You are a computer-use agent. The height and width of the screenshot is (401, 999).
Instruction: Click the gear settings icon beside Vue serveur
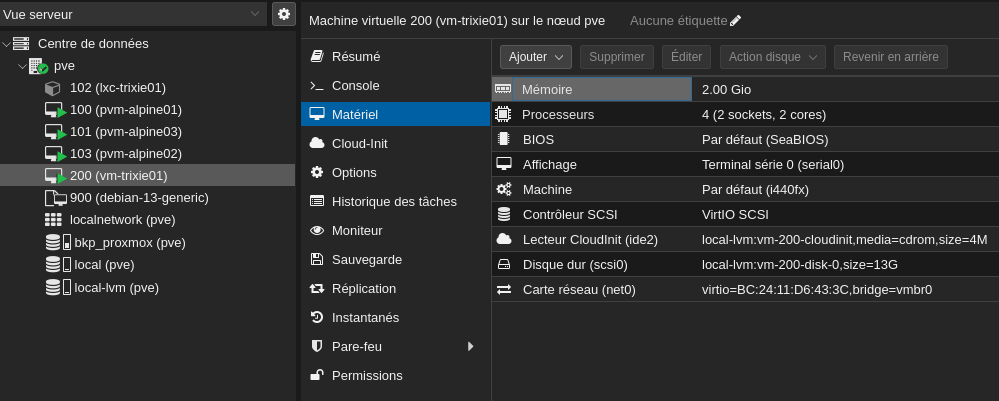(x=284, y=14)
